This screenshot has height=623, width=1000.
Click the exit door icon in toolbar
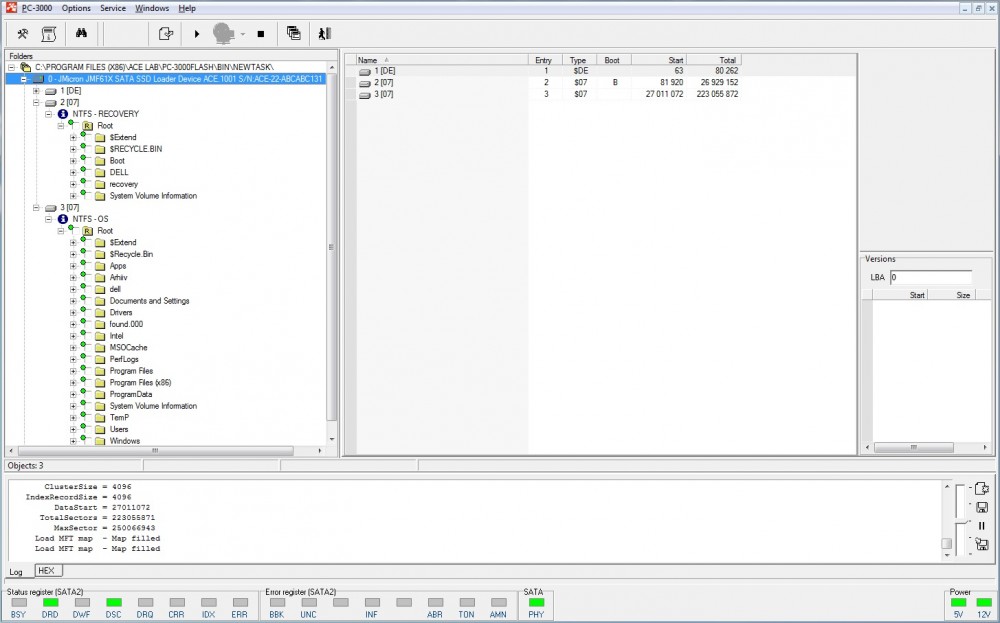[x=324, y=33]
